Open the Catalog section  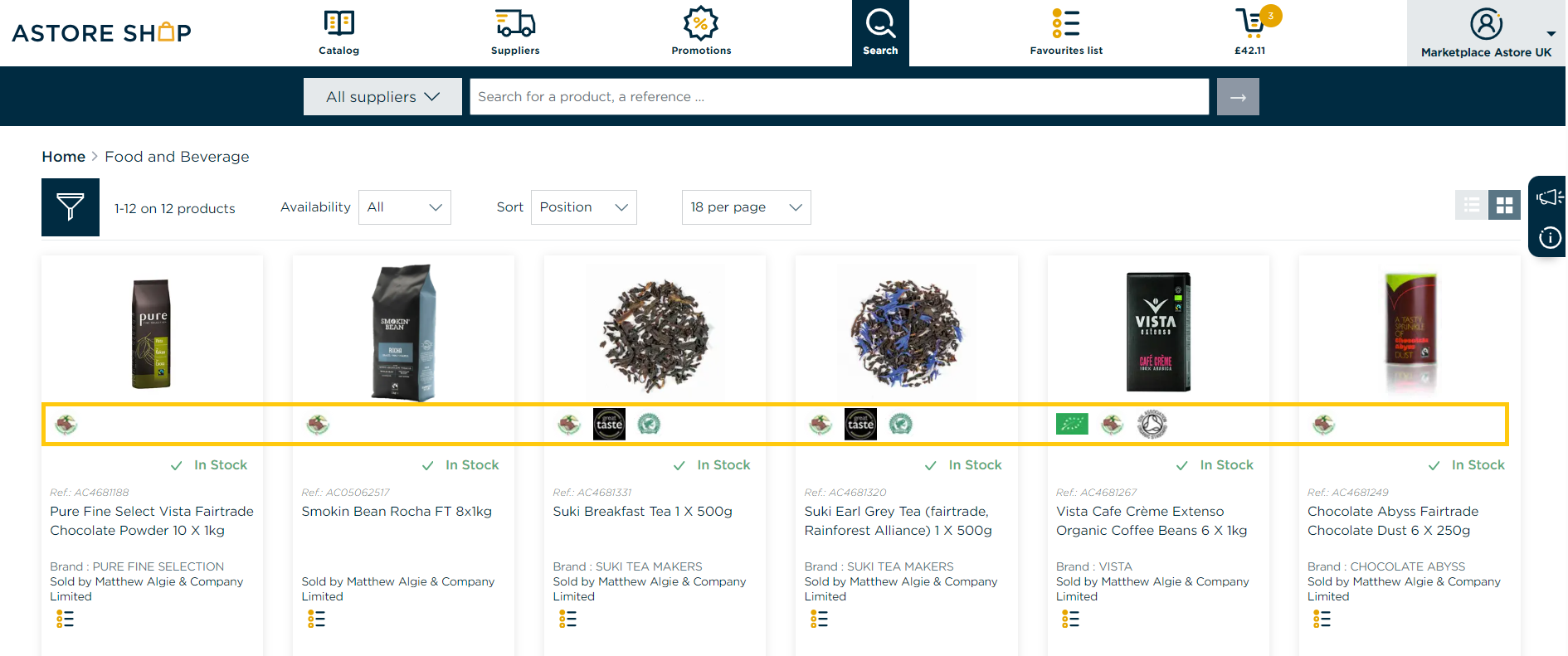coord(338,33)
